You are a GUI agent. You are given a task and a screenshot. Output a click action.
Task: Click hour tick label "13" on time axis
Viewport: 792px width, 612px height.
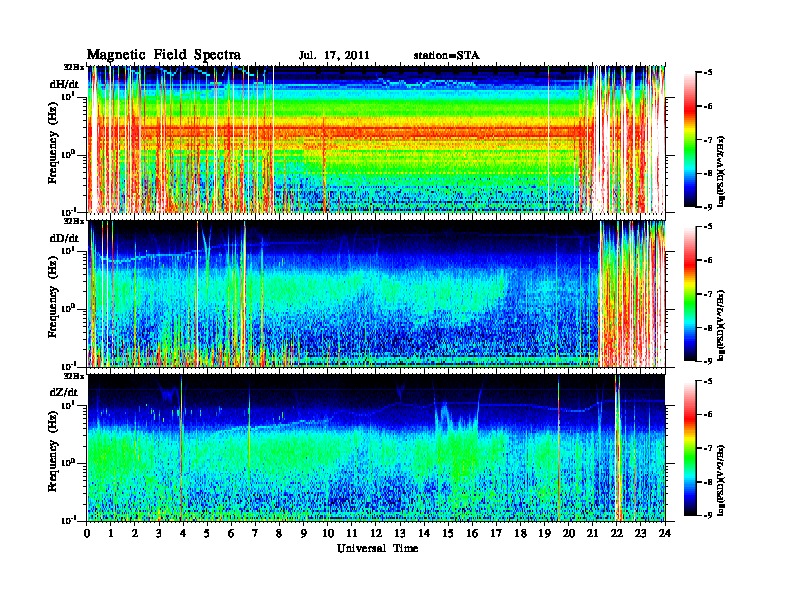(x=400, y=533)
